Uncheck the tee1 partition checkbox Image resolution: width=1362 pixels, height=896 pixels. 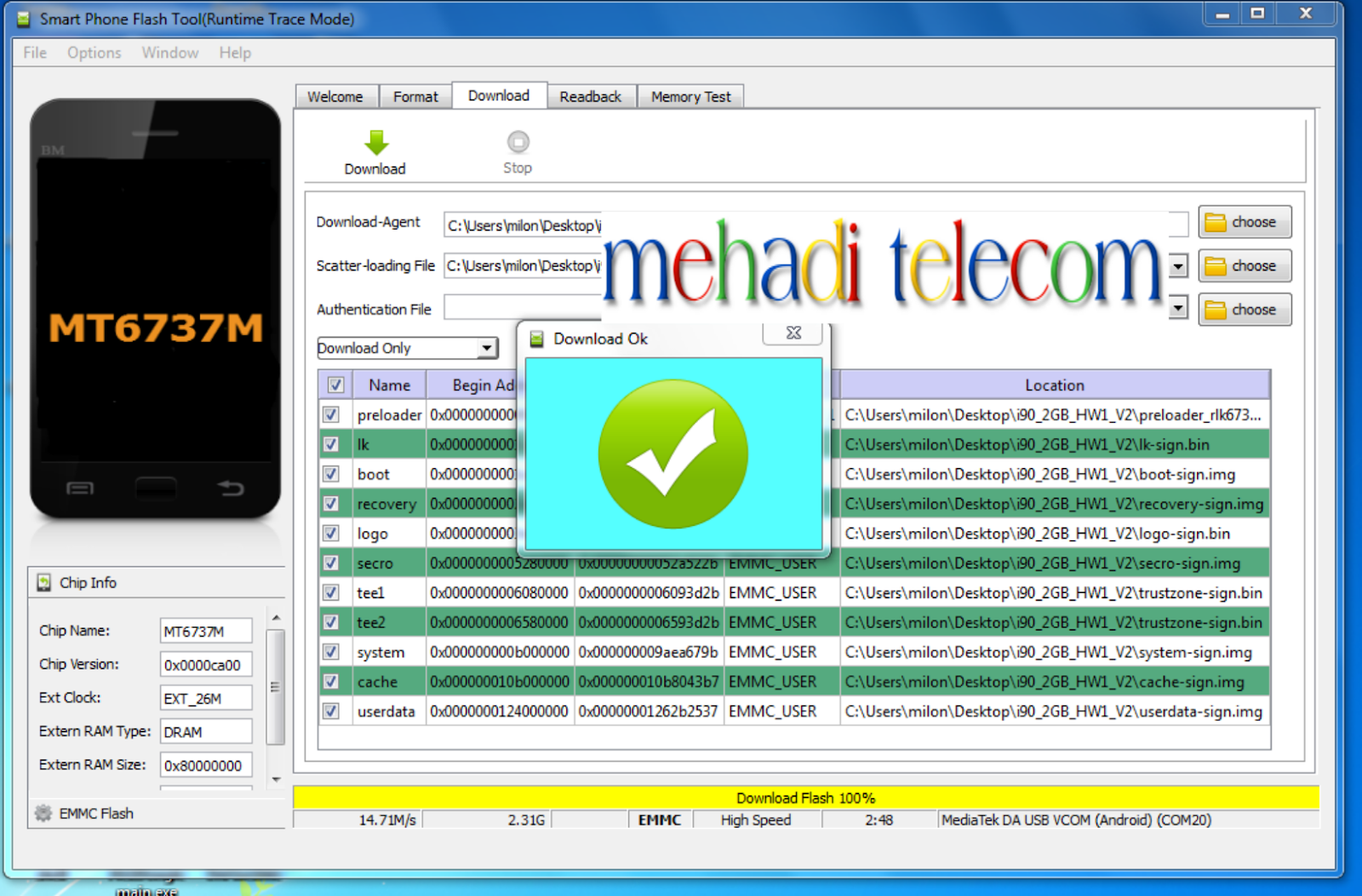pos(331,592)
